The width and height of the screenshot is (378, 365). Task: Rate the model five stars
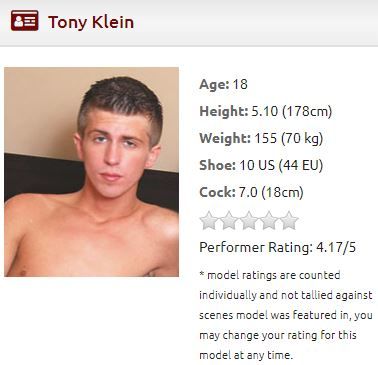(x=289, y=220)
